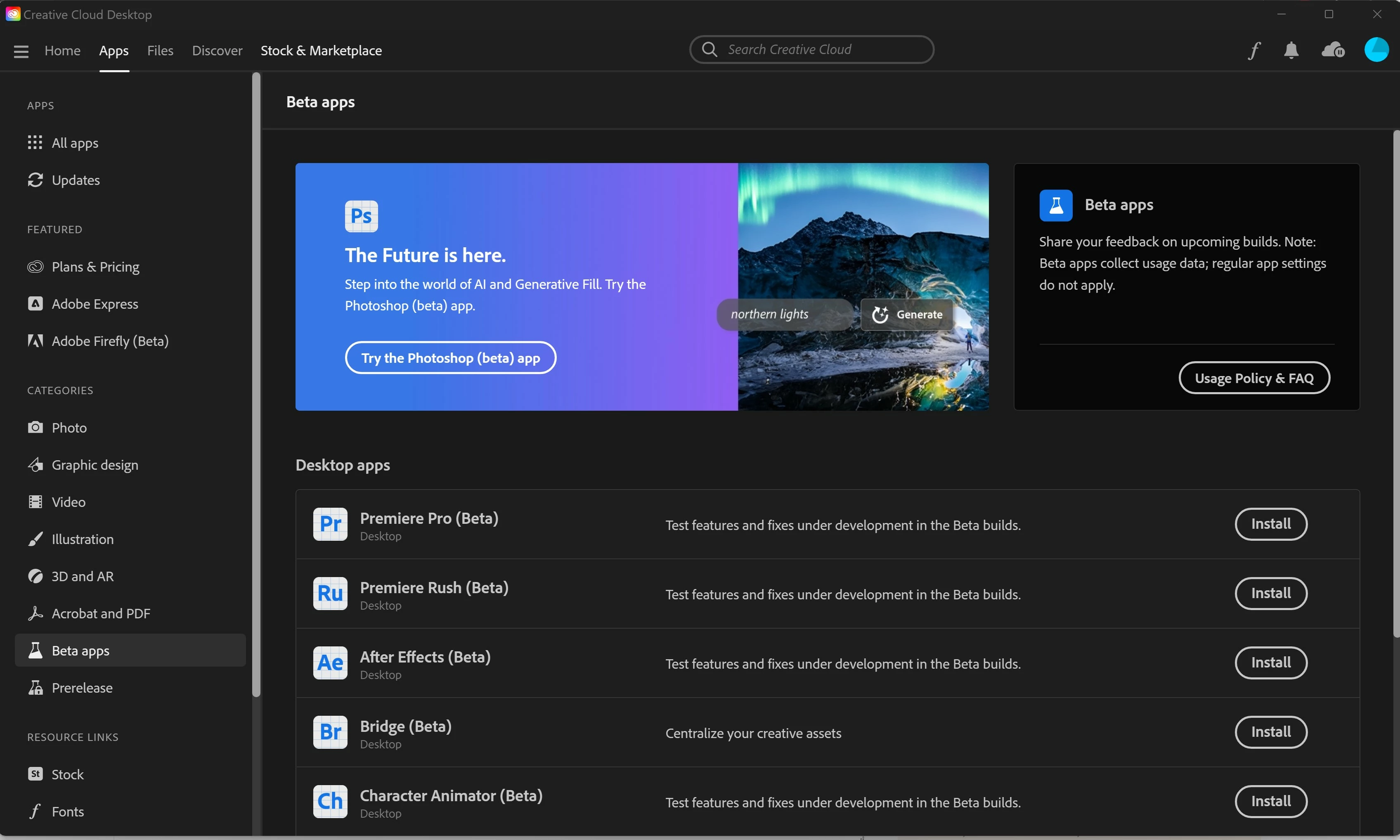Image resolution: width=1400 pixels, height=840 pixels.
Task: Install After Effects (Beta)
Action: pos(1270,663)
